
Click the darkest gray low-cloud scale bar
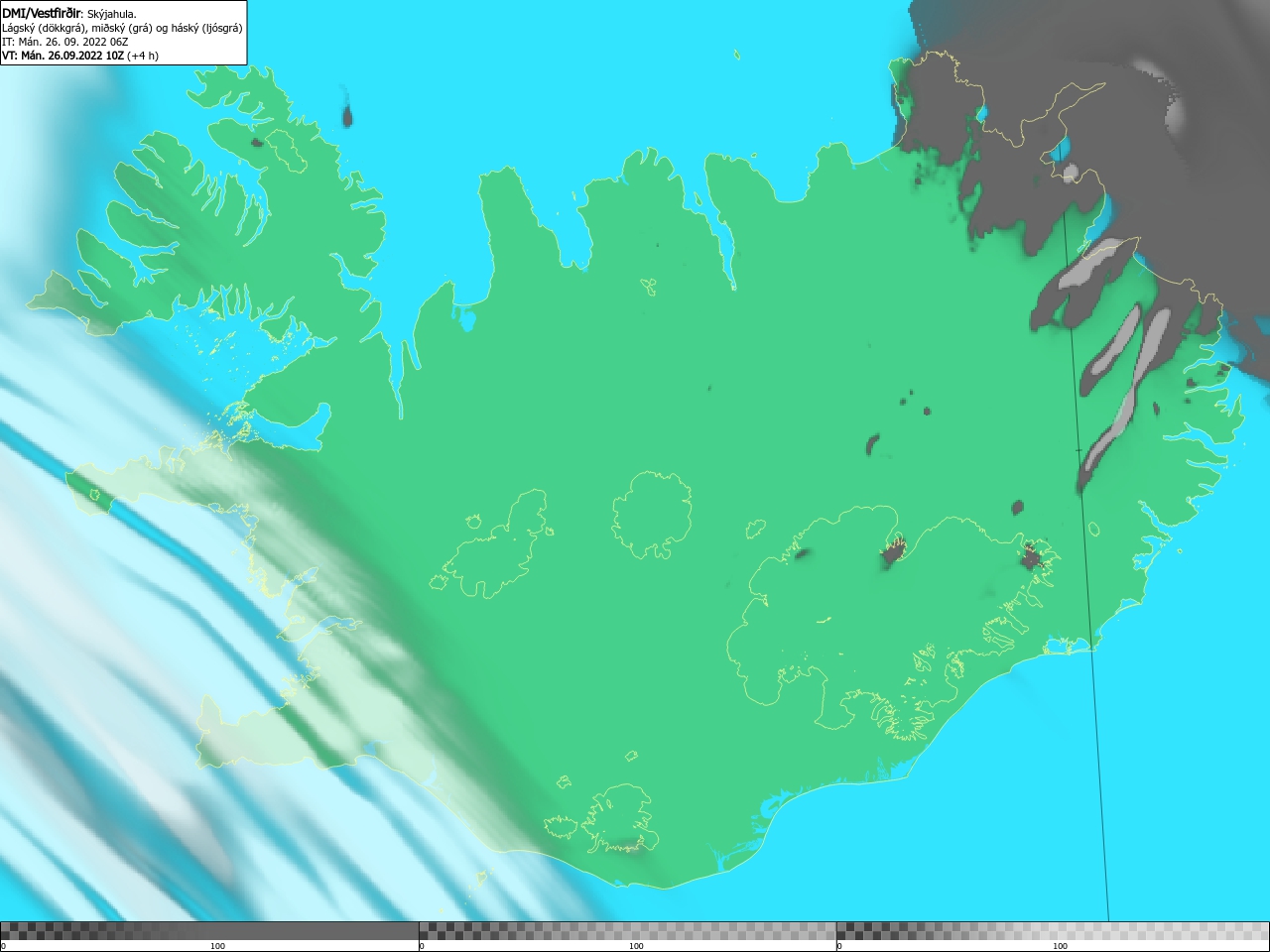click(209, 931)
